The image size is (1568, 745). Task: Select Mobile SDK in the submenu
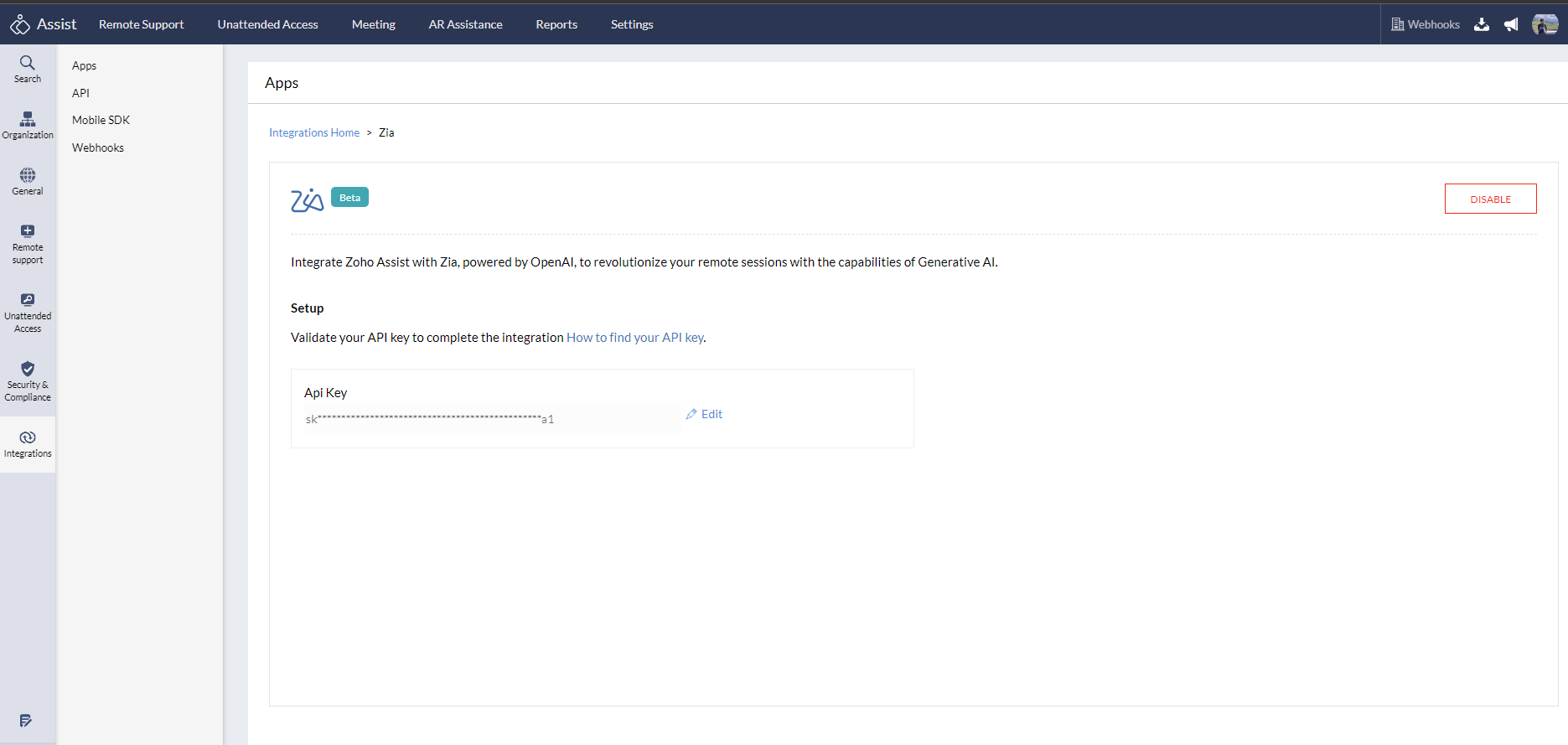pos(101,120)
